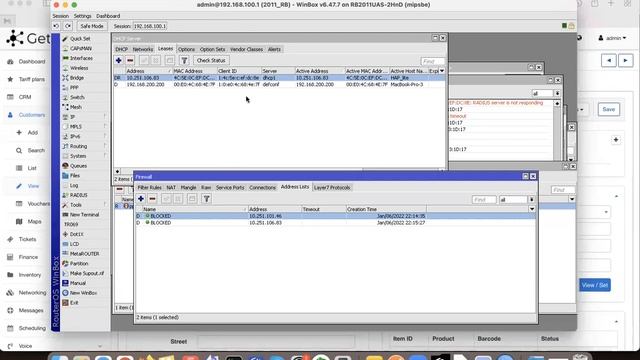Click Save button in web page
This screenshot has height=360, width=640.
[x=609, y=109]
